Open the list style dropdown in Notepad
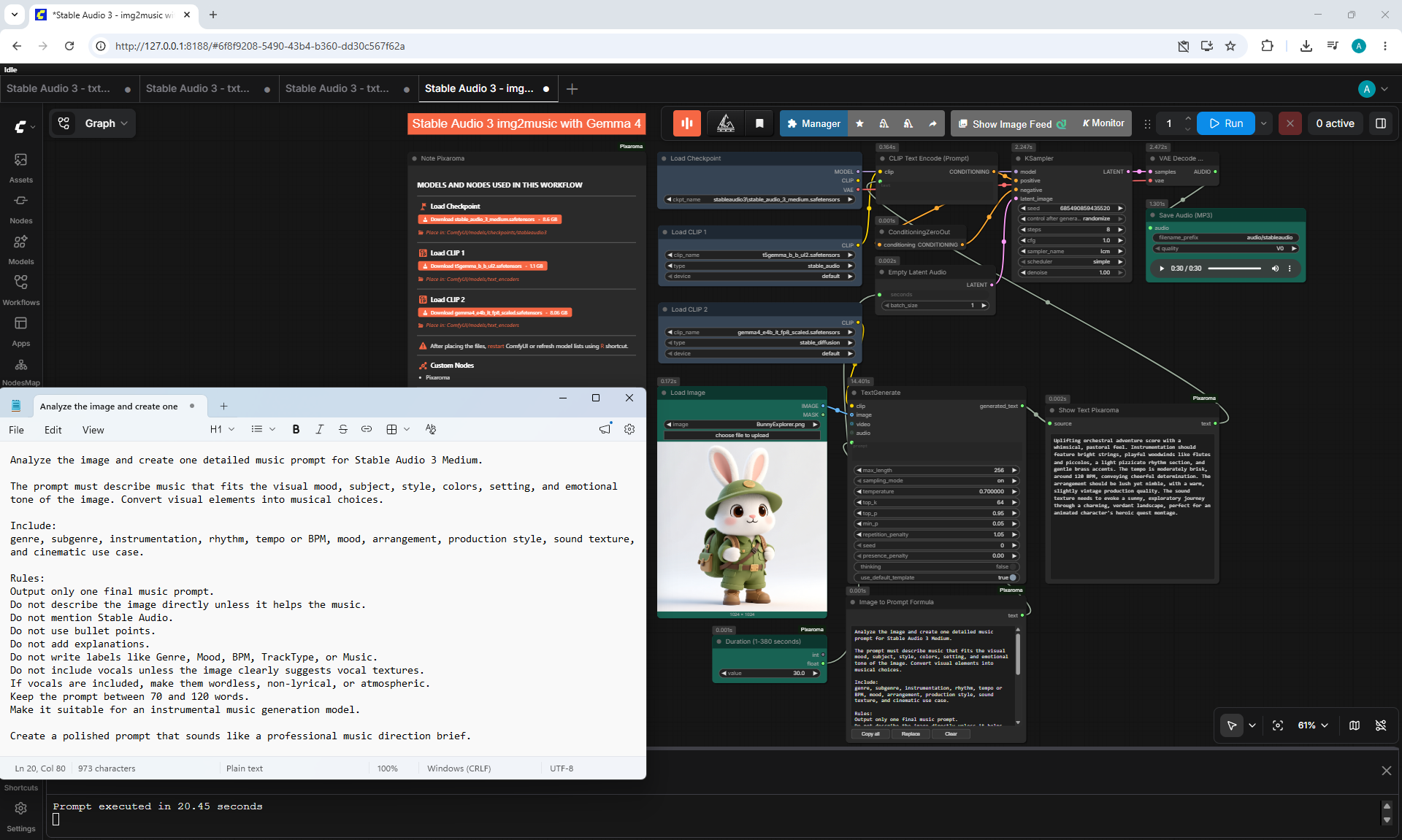 pyautogui.click(x=263, y=429)
